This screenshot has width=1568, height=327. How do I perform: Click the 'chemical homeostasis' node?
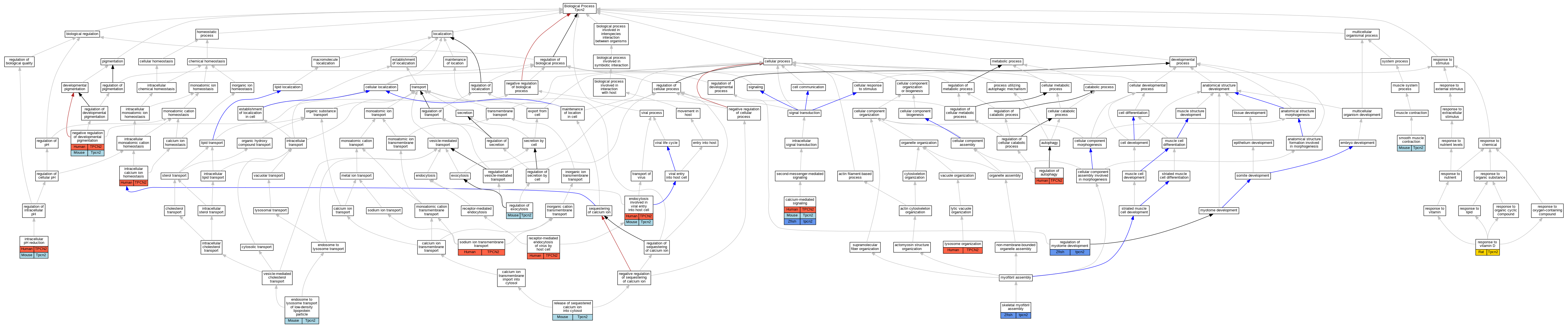(207, 62)
